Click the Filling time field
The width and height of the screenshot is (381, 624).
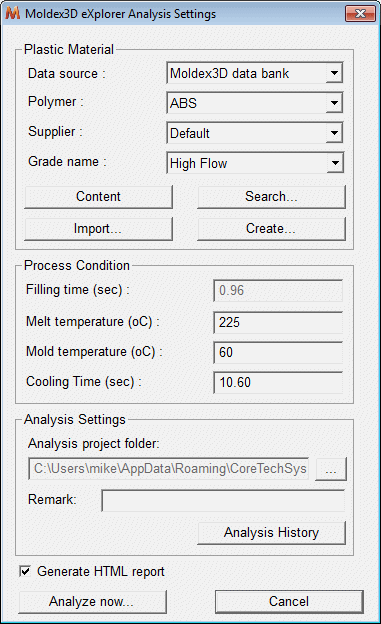(278, 291)
